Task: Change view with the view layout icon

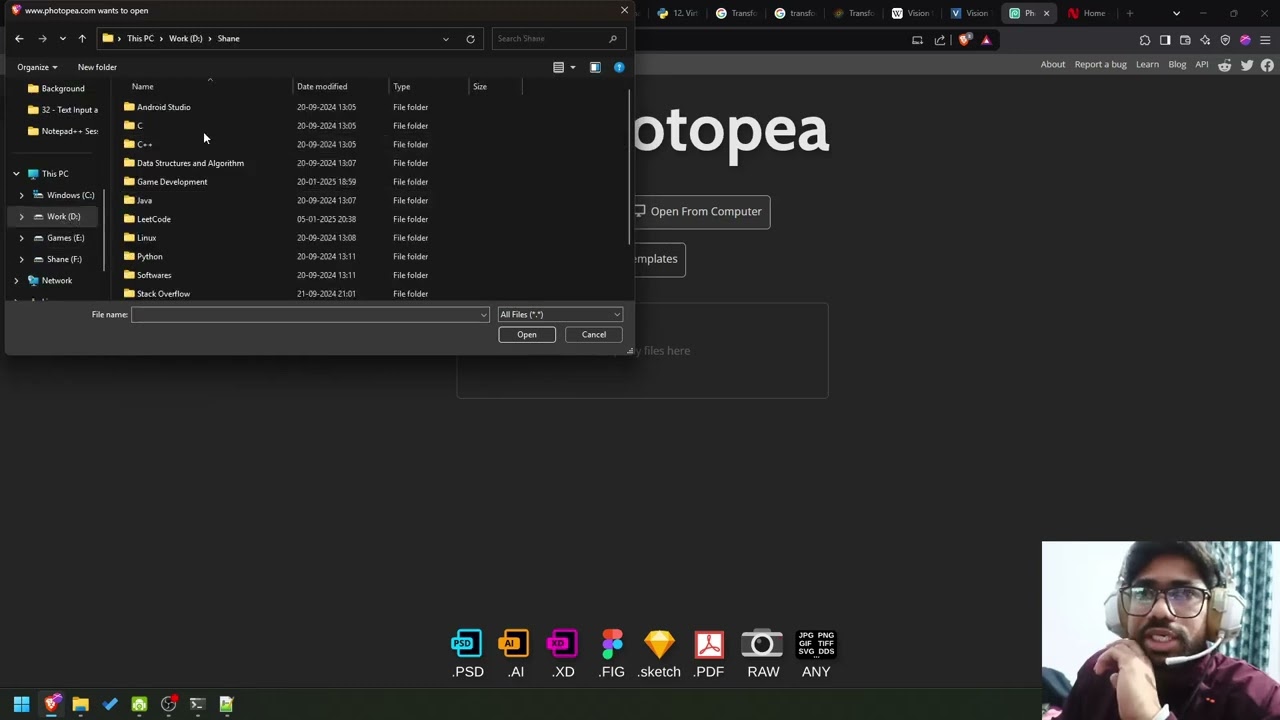Action: tap(559, 67)
